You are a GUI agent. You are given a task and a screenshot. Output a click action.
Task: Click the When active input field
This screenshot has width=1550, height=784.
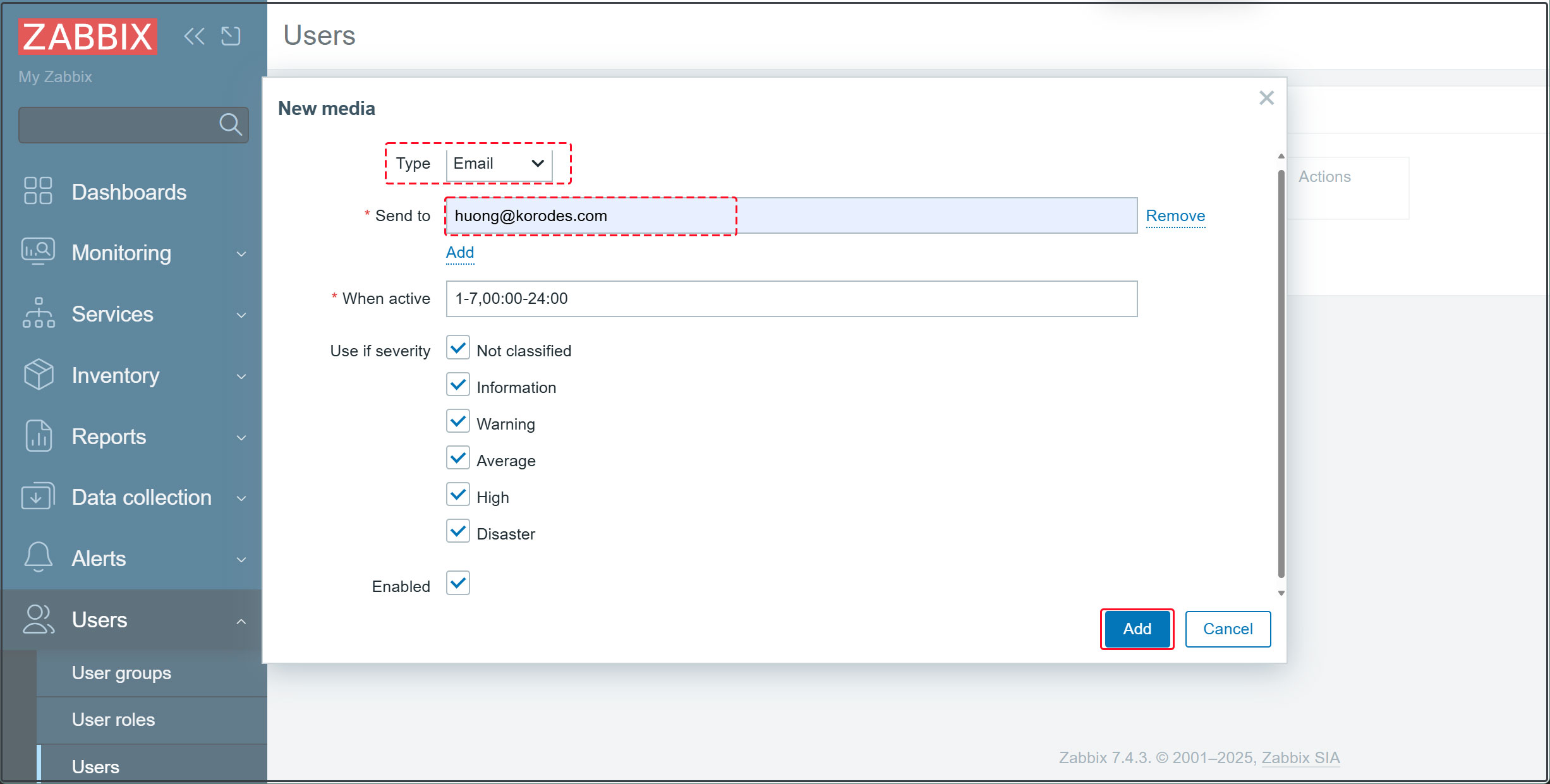tap(791, 299)
